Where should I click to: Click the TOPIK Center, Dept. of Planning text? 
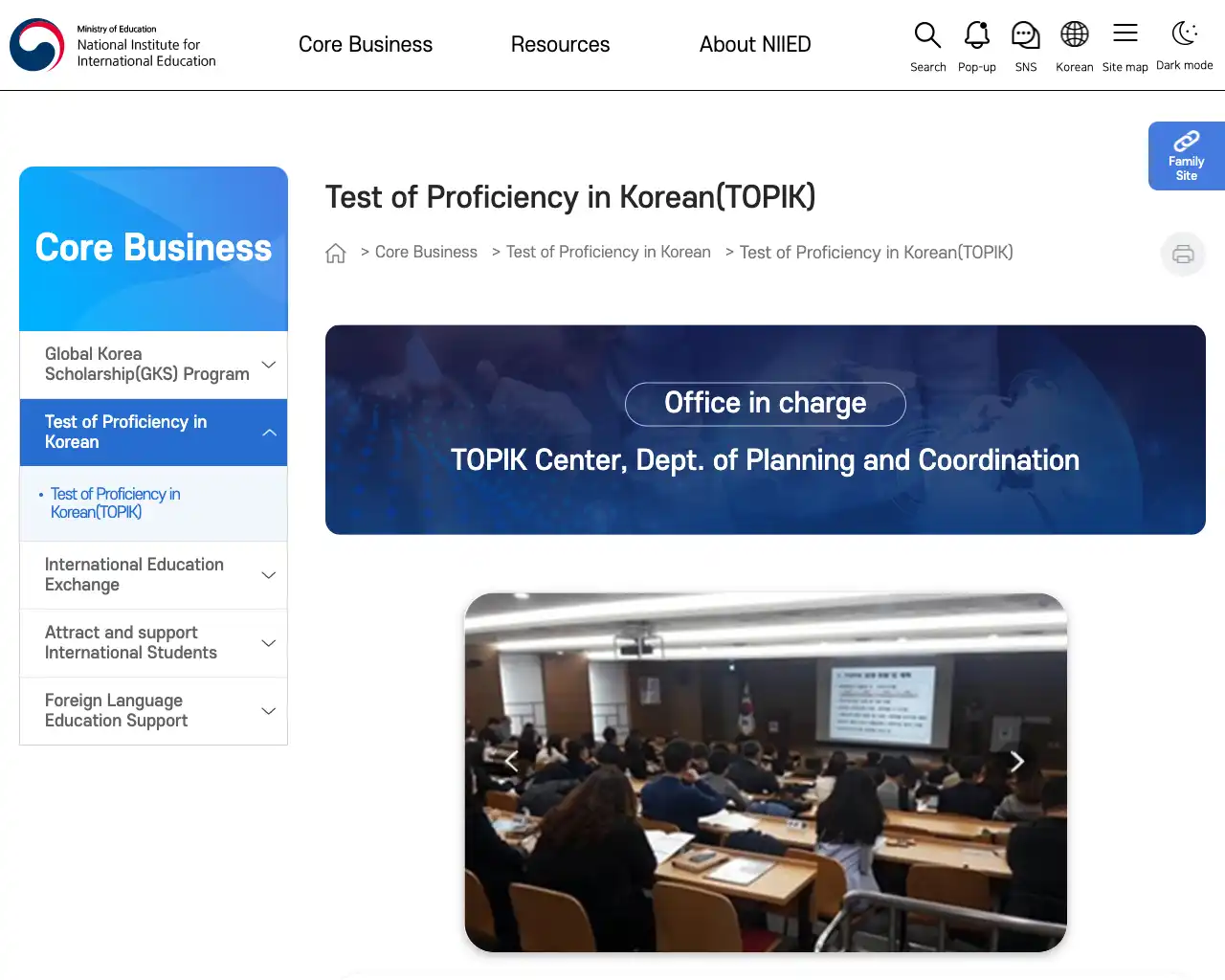[x=765, y=460]
